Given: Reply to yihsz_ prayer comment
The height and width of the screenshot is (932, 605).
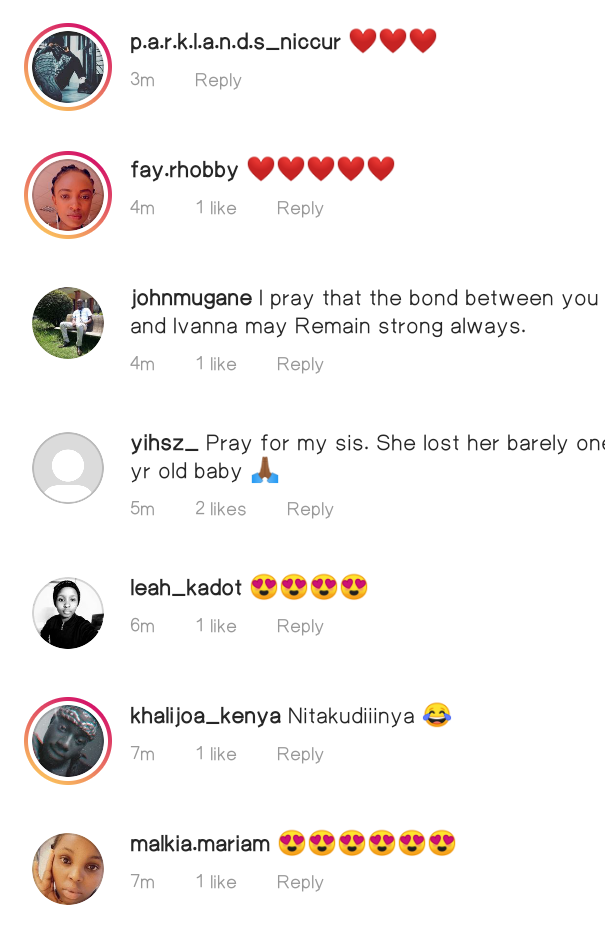Looking at the screenshot, I should click(310, 509).
